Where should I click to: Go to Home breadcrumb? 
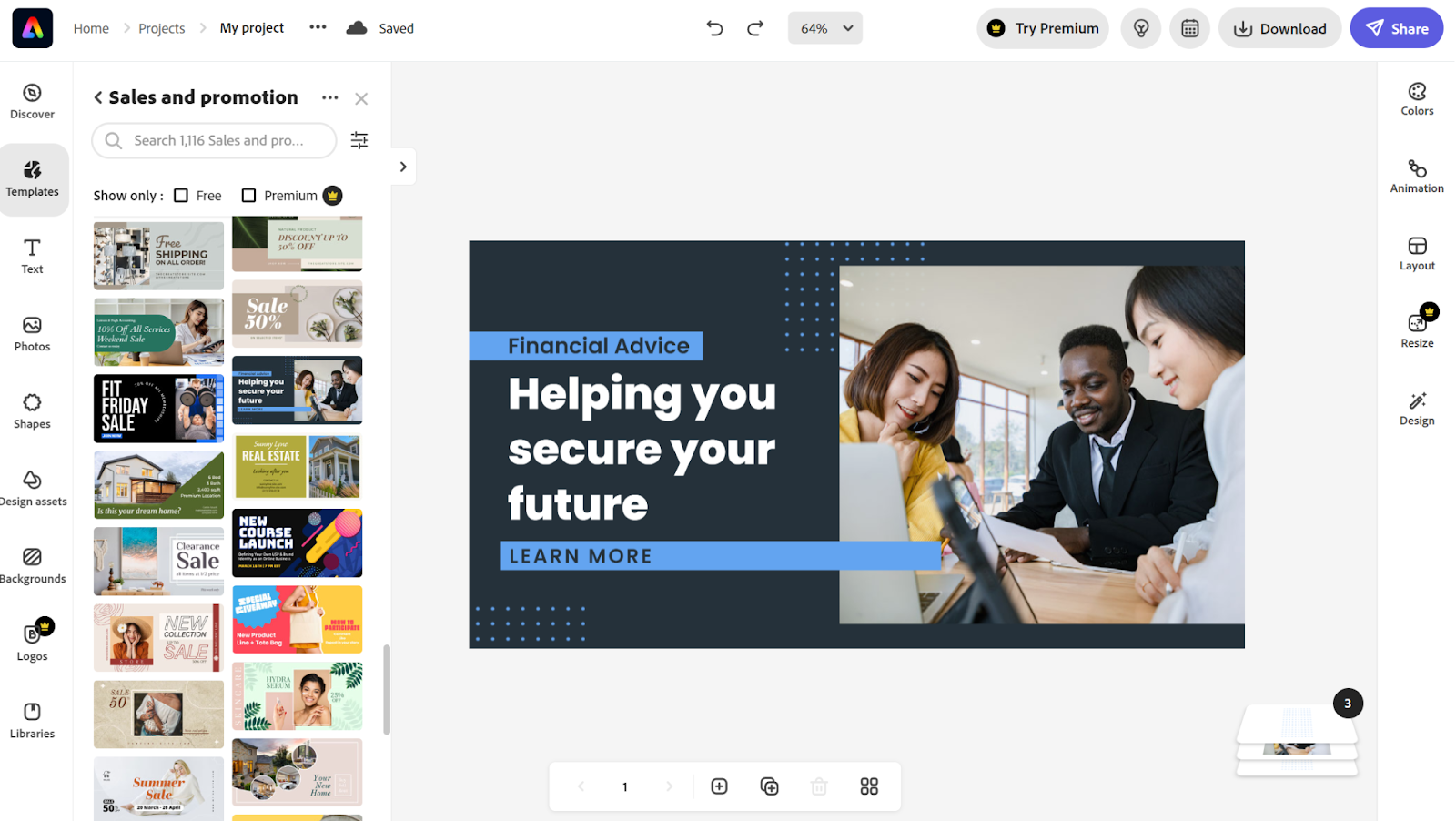point(91,28)
